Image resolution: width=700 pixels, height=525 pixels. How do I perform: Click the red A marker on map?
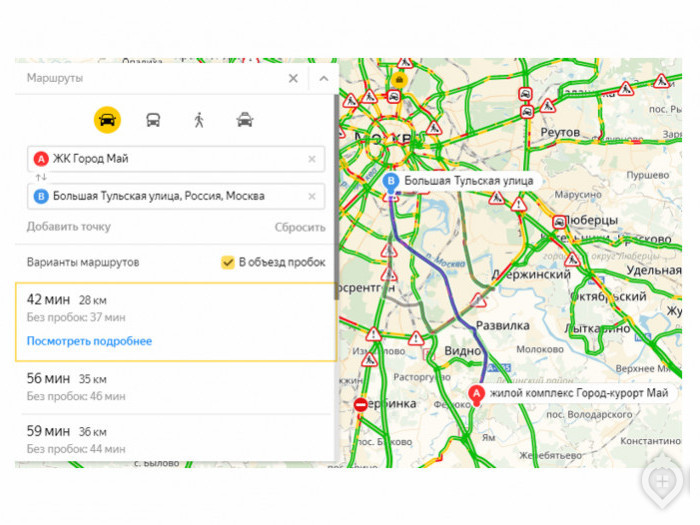pos(477,394)
